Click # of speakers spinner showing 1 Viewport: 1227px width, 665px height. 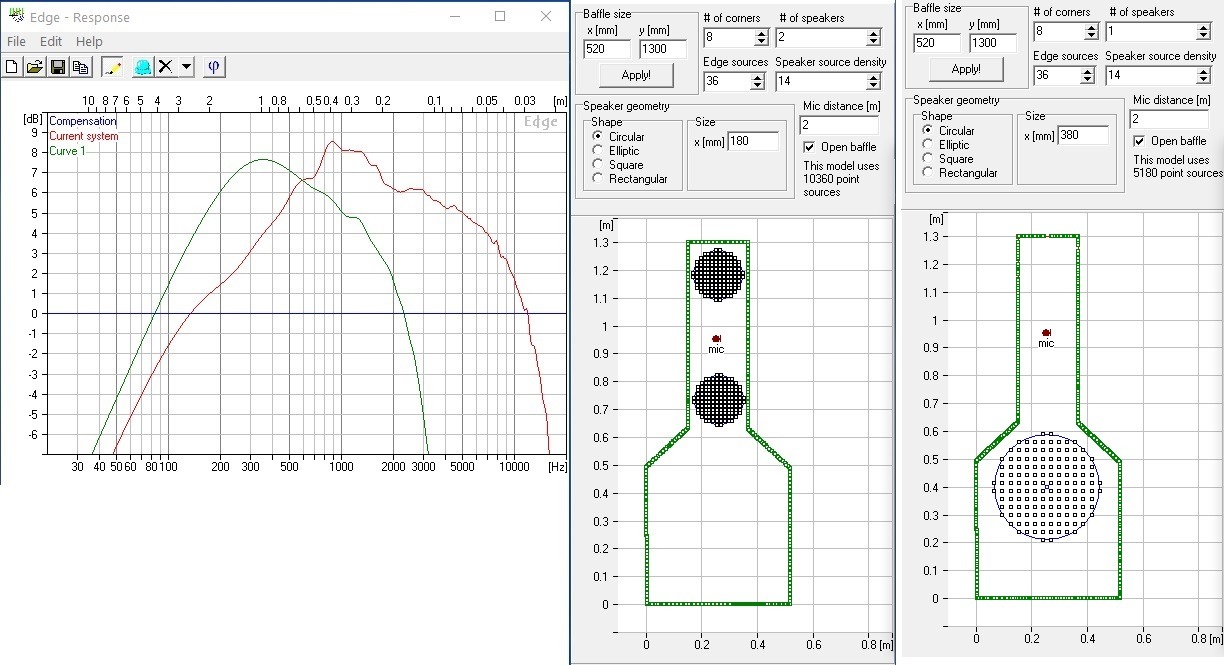pyautogui.click(x=1204, y=31)
